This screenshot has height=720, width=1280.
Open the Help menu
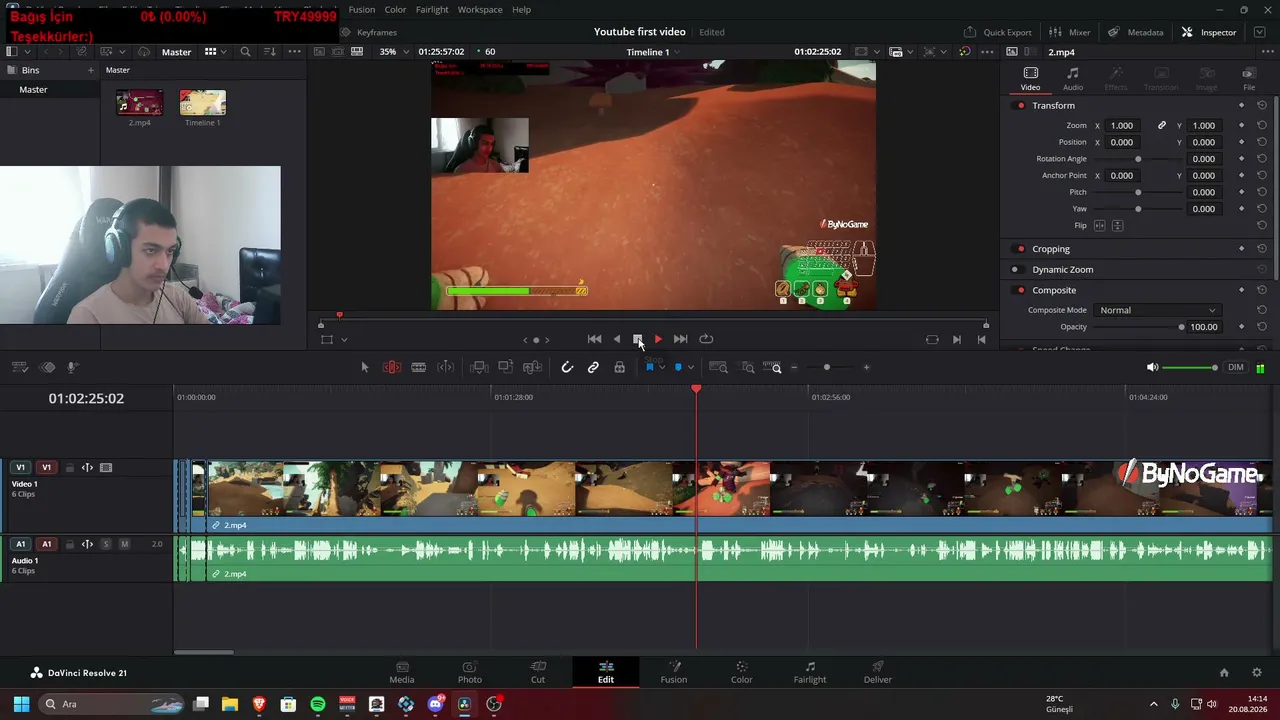pos(522,10)
